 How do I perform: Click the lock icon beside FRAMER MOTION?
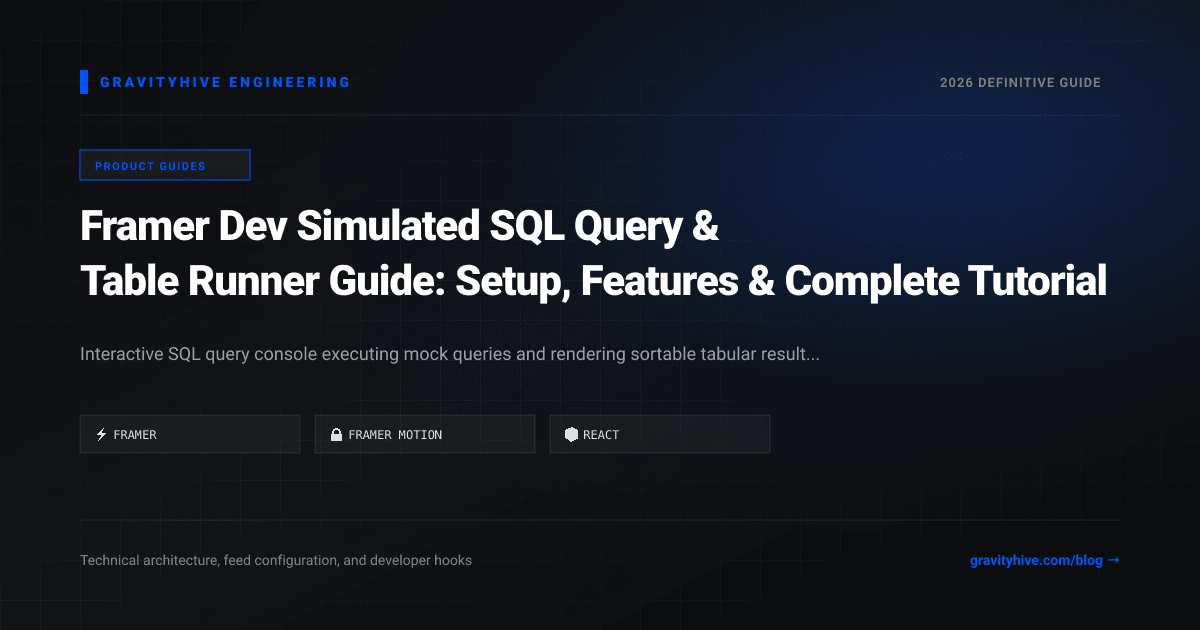pyautogui.click(x=336, y=435)
